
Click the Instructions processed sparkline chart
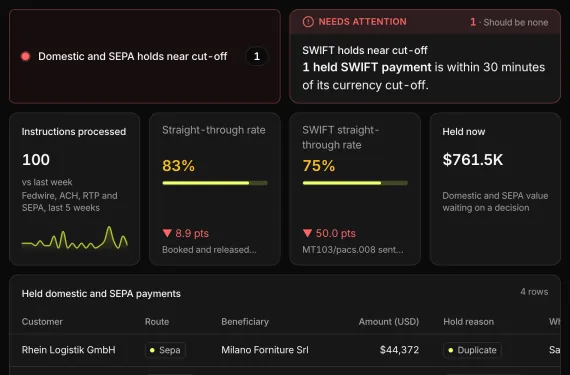tap(75, 238)
